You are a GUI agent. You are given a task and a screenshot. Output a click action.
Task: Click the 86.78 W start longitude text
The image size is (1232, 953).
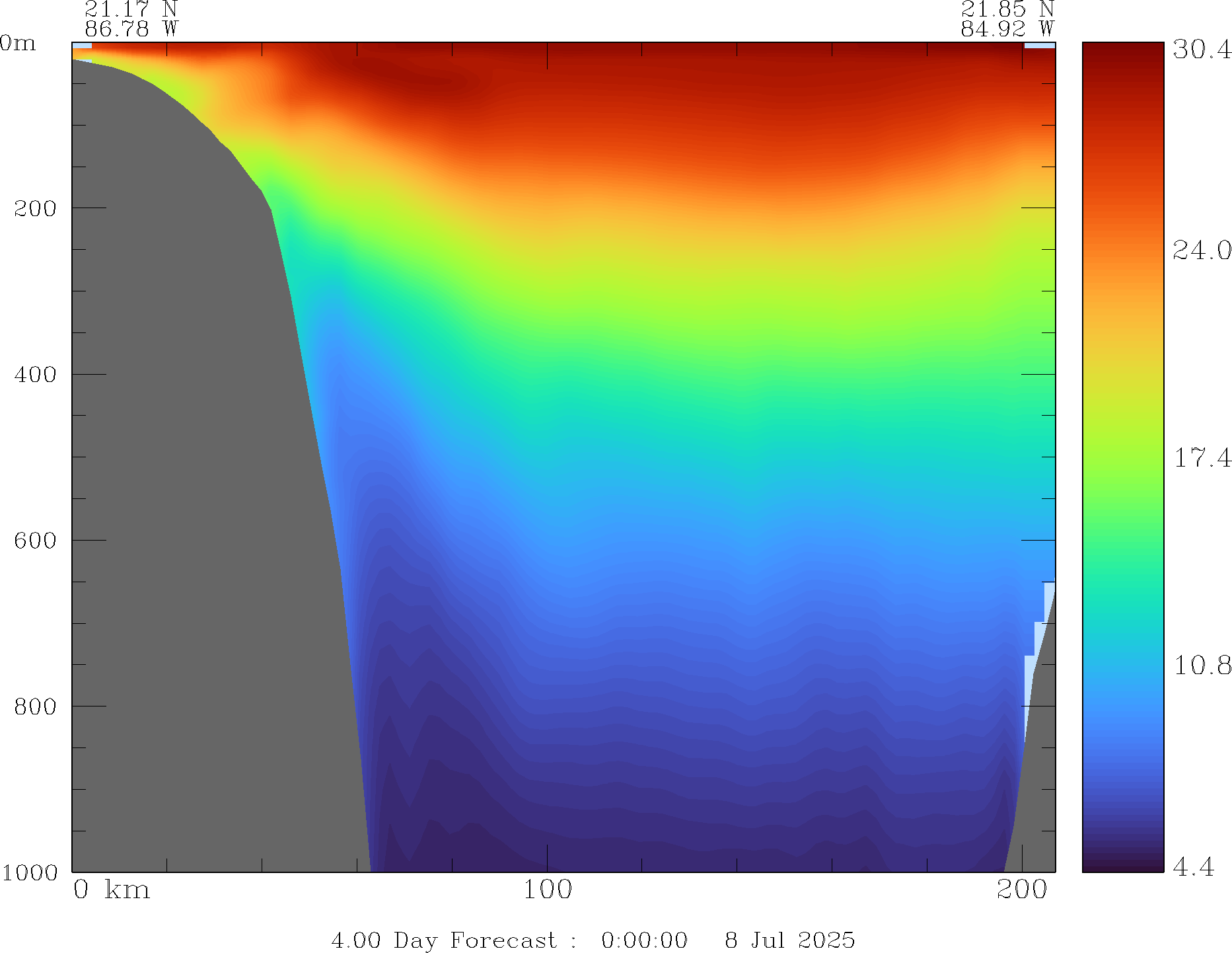131,29
